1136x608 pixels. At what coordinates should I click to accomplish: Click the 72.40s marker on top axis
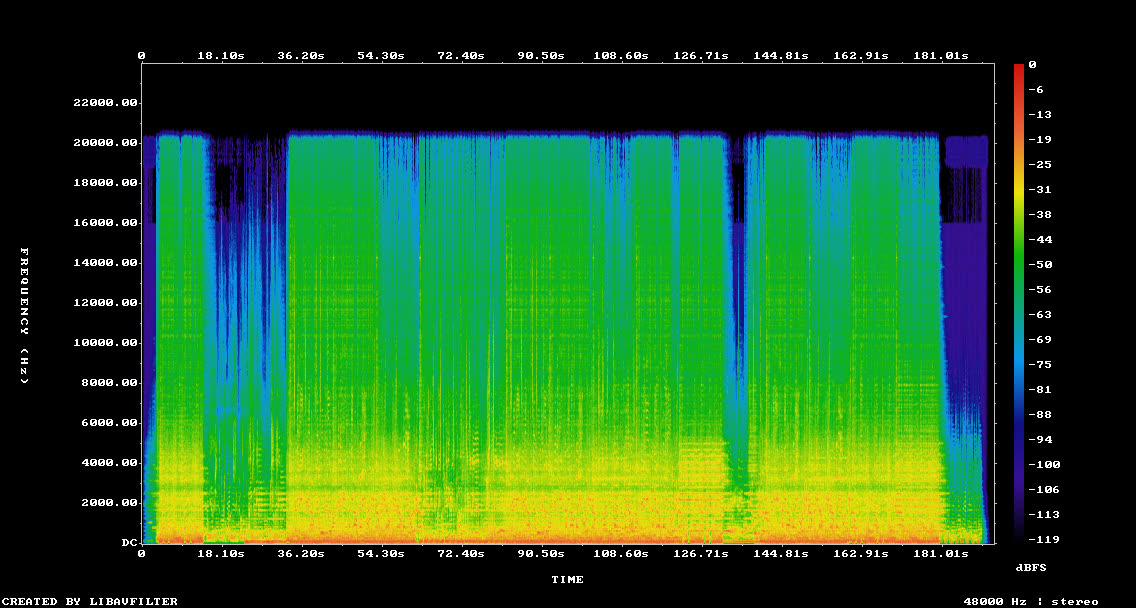point(460,56)
